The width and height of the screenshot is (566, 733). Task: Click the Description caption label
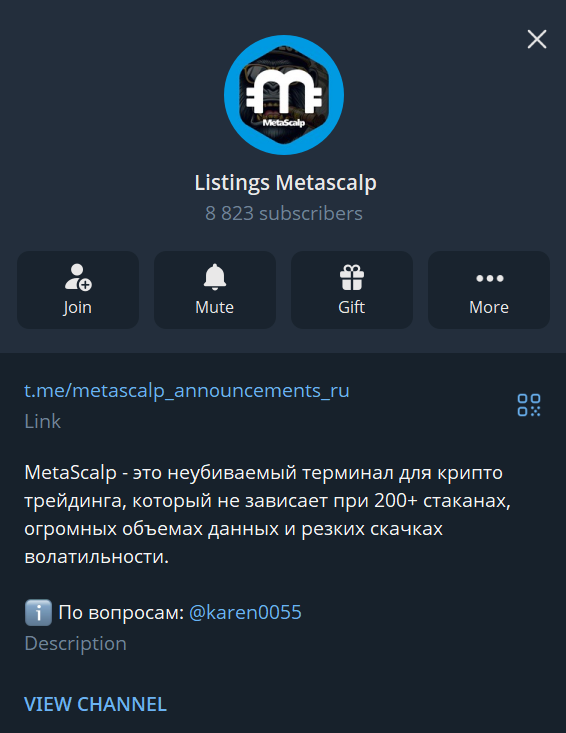click(76, 644)
